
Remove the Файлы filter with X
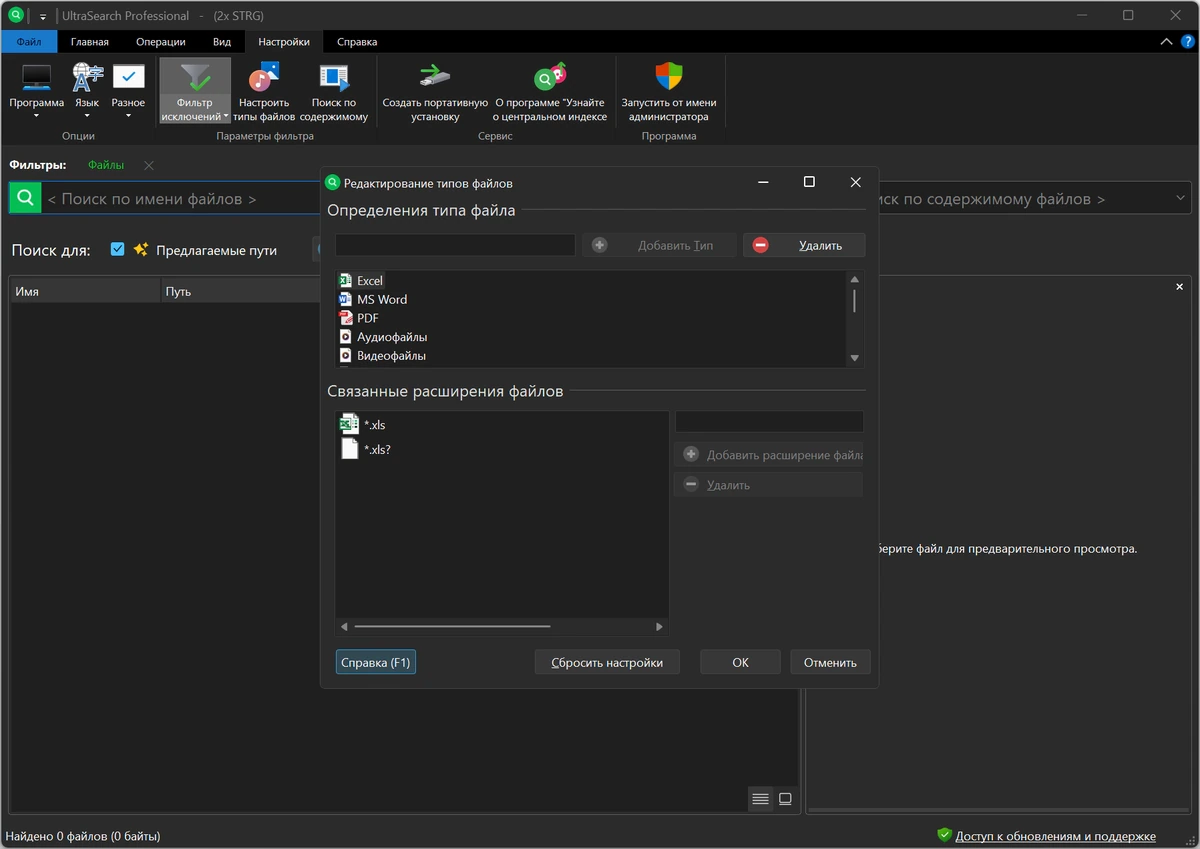click(149, 165)
